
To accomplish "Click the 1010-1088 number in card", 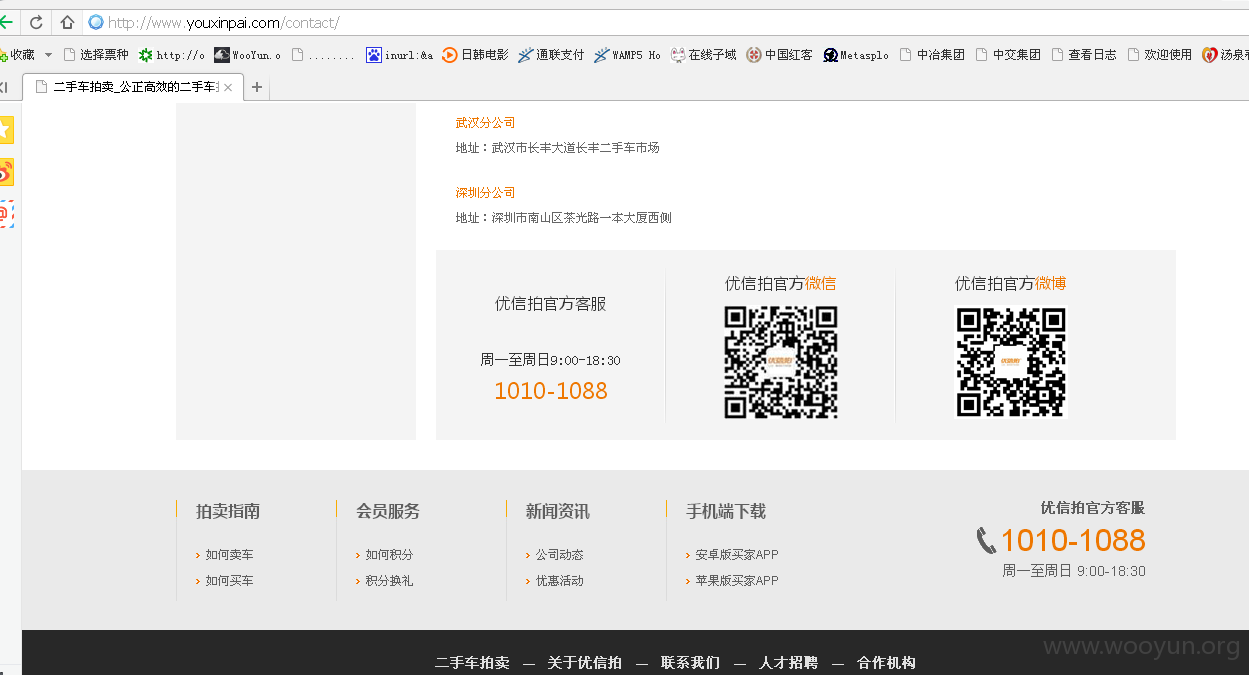I will click(x=551, y=391).
